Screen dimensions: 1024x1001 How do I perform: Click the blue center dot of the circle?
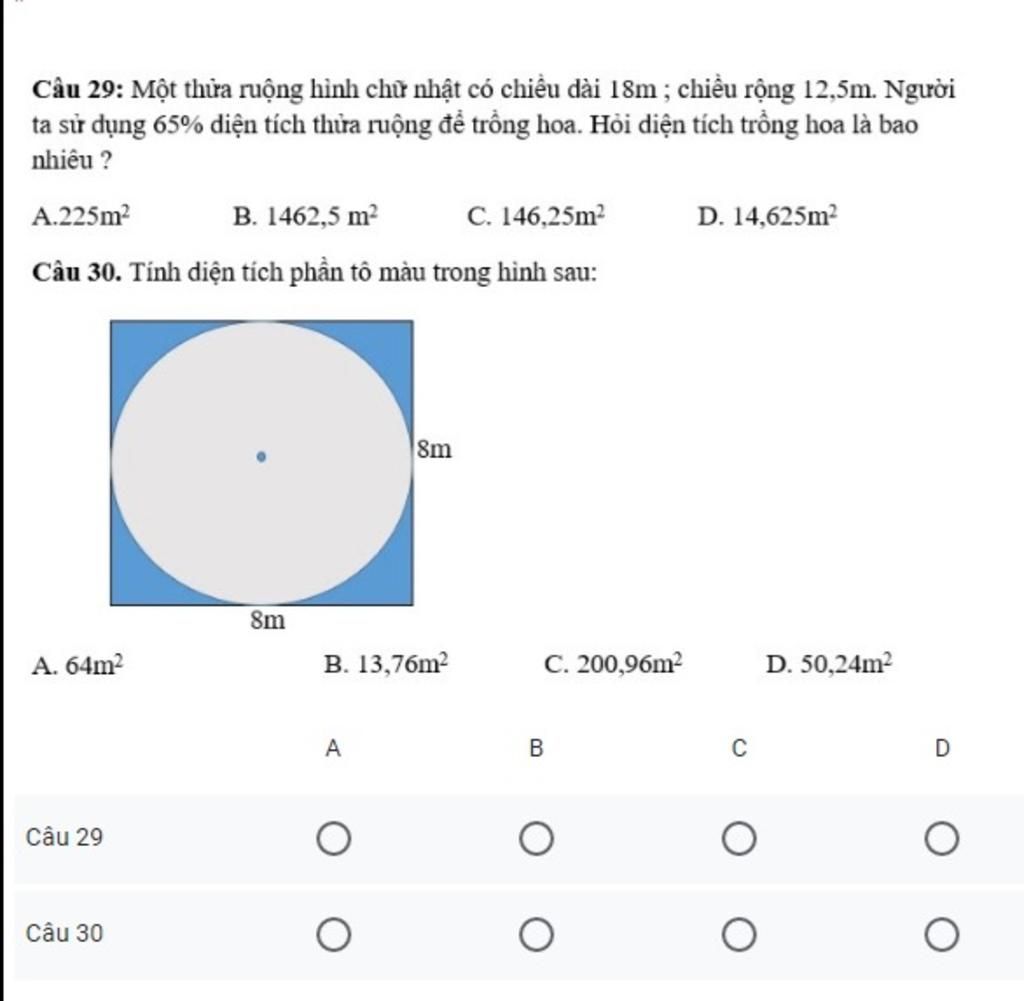(x=261, y=457)
